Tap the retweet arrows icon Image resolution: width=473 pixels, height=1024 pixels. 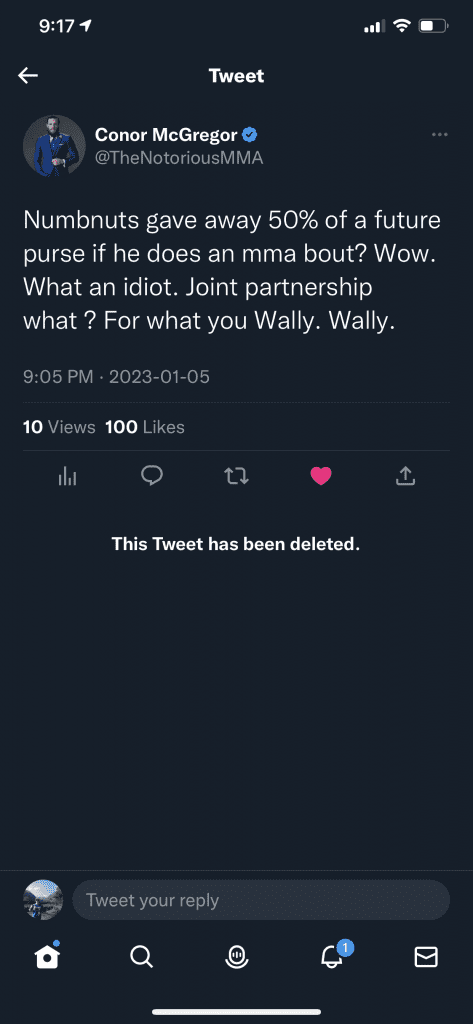pyautogui.click(x=236, y=477)
